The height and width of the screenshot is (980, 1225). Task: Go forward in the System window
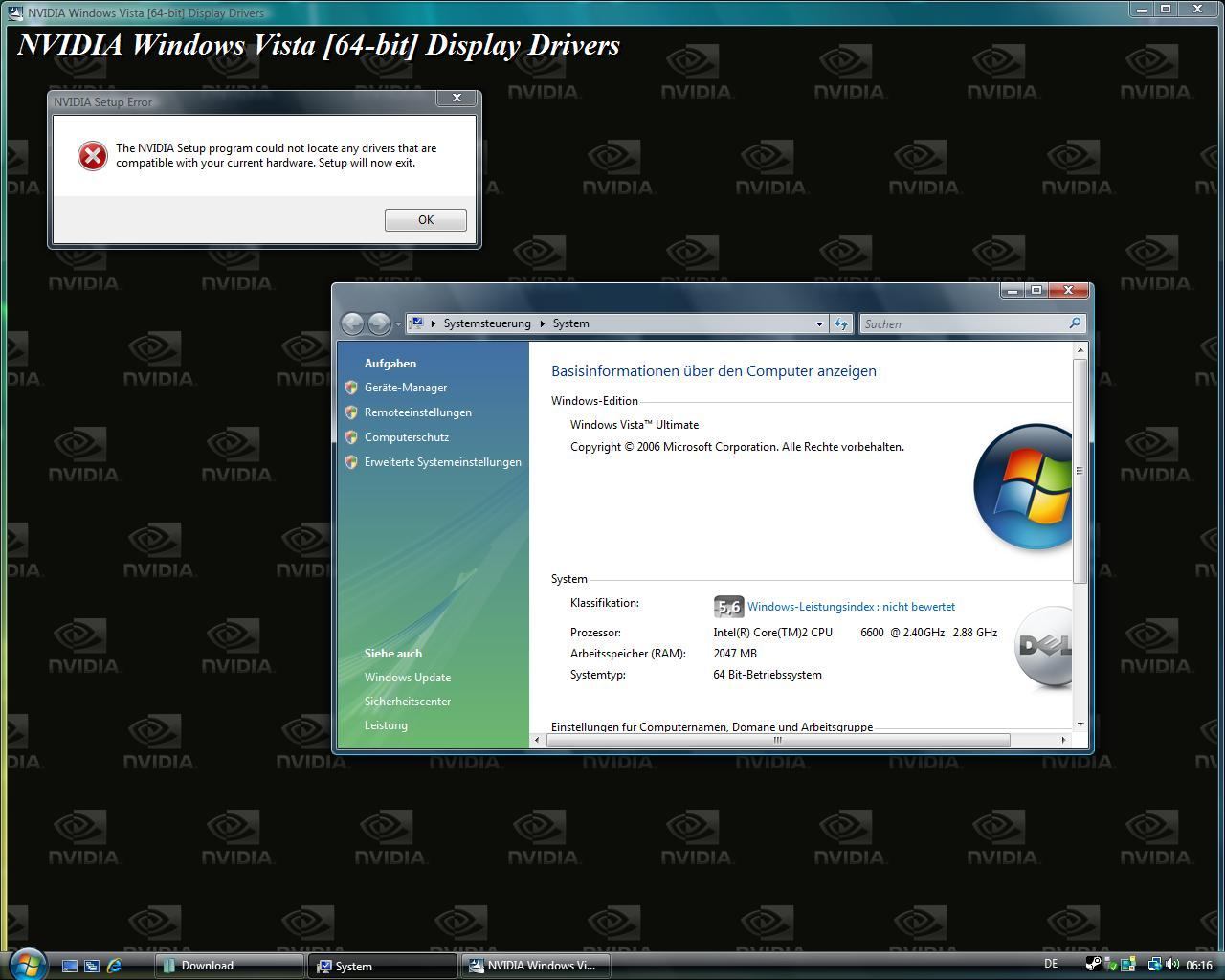(379, 323)
